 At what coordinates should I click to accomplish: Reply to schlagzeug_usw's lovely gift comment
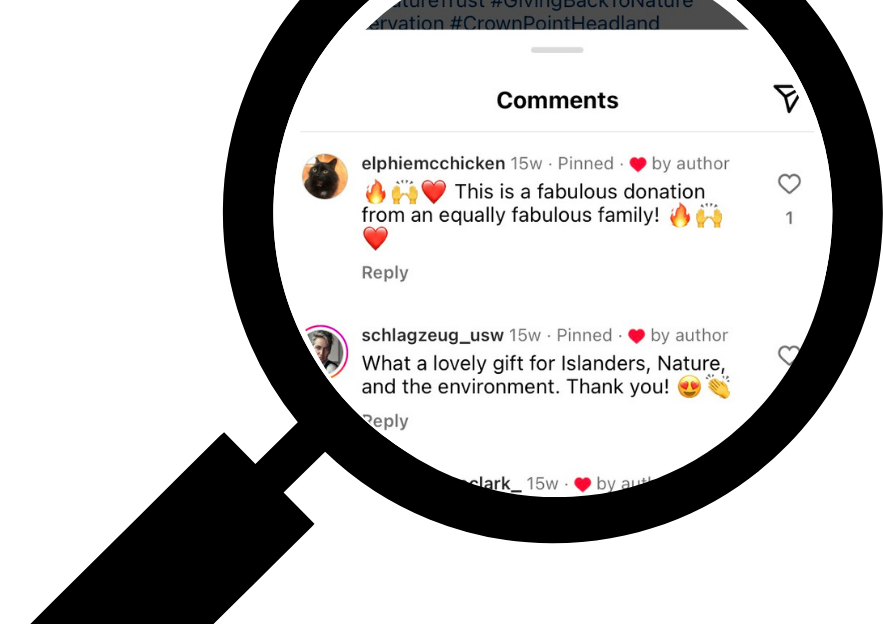pos(386,421)
